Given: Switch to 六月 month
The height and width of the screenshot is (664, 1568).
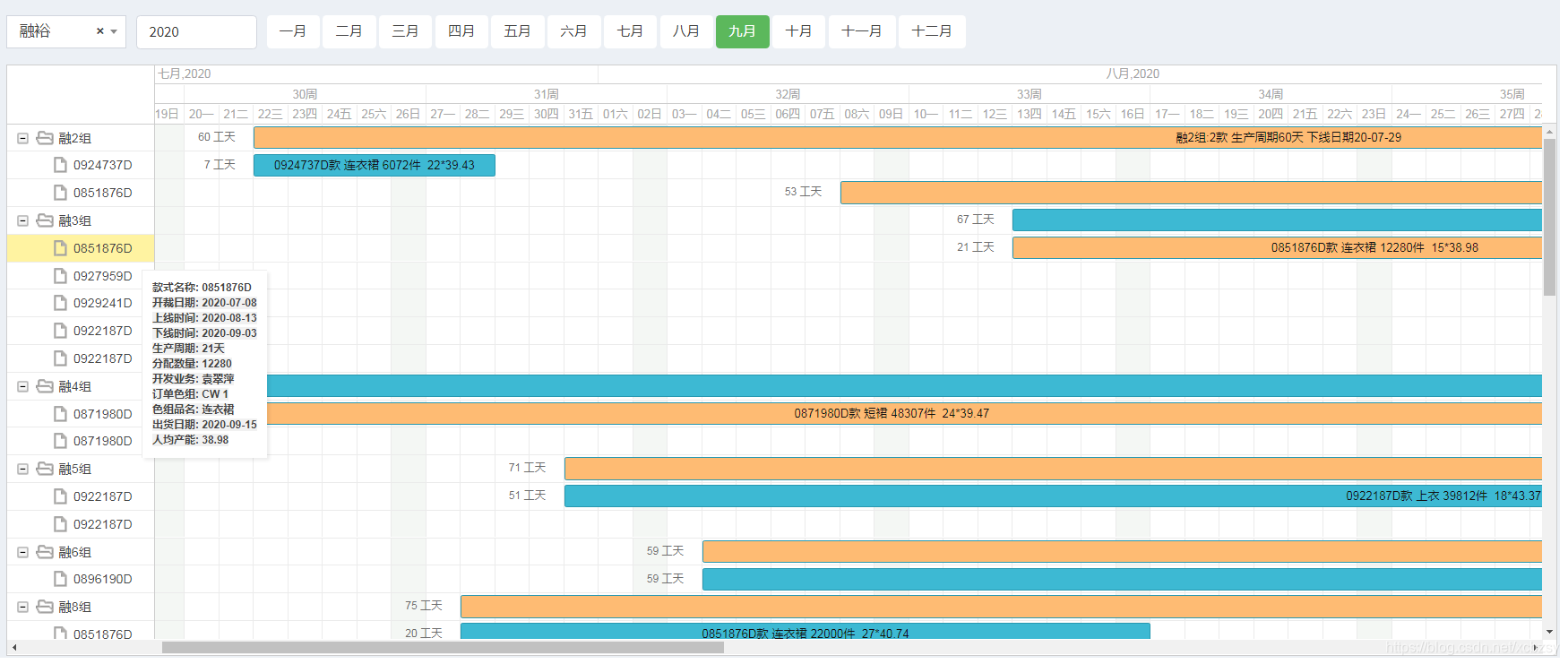Looking at the screenshot, I should click(x=574, y=31).
